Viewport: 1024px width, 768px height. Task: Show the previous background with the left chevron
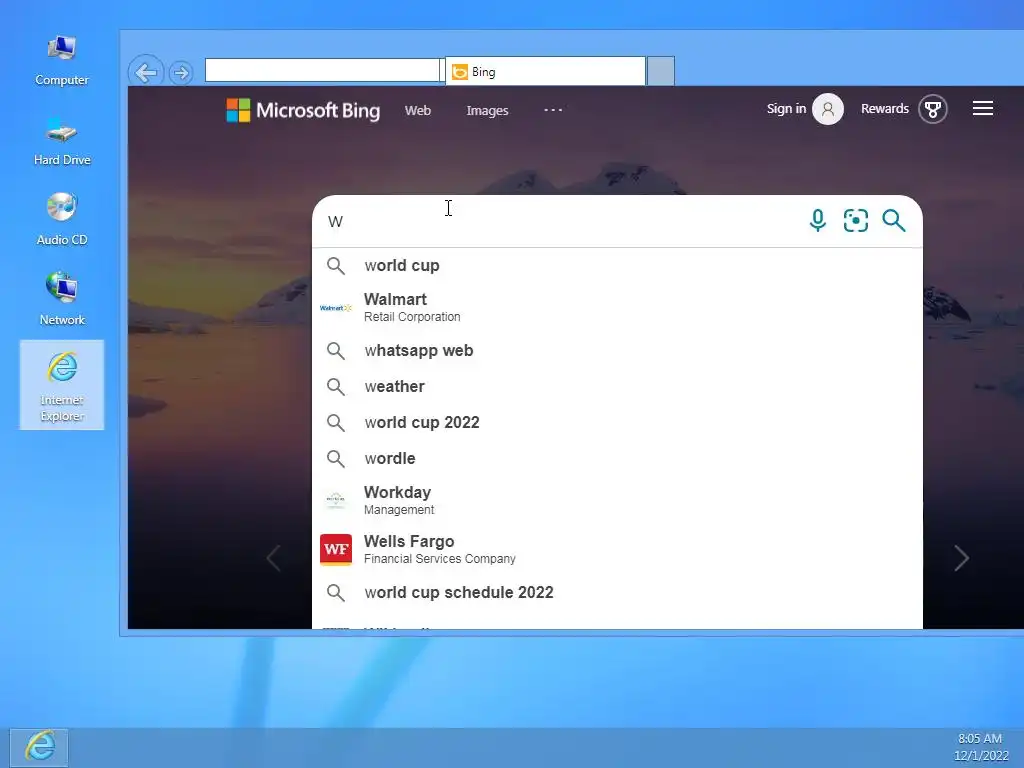click(x=274, y=558)
